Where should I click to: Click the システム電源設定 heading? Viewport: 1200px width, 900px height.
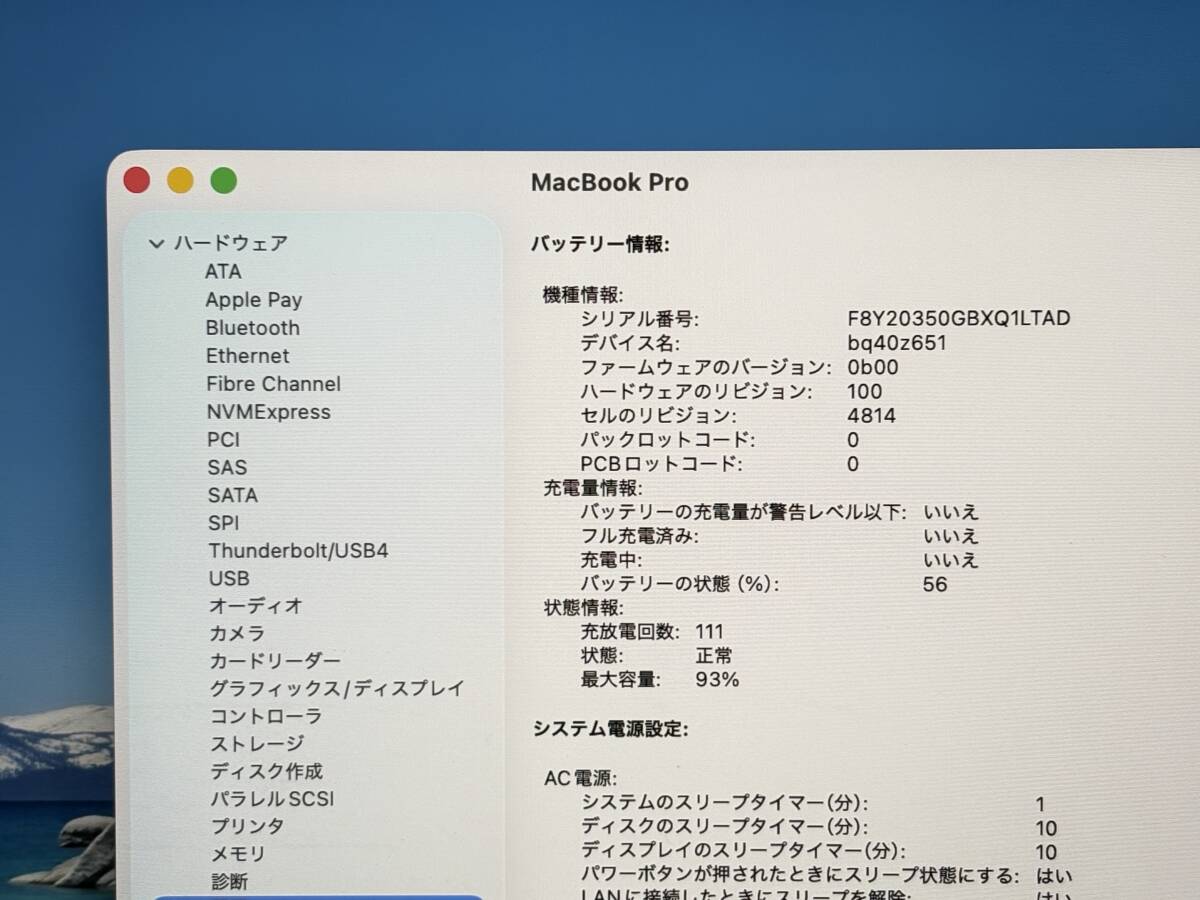coord(610,729)
